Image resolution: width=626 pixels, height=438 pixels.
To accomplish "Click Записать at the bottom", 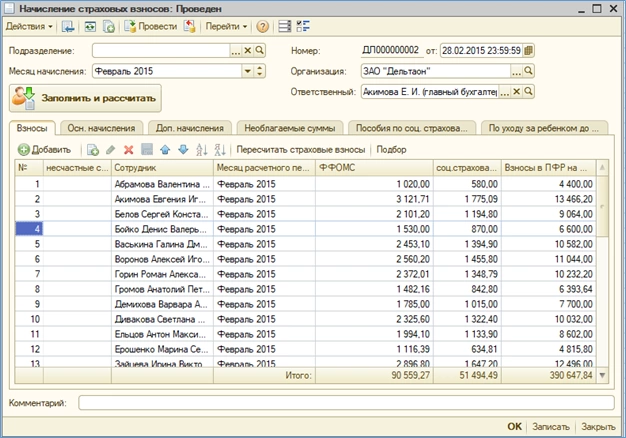I will [x=551, y=425].
